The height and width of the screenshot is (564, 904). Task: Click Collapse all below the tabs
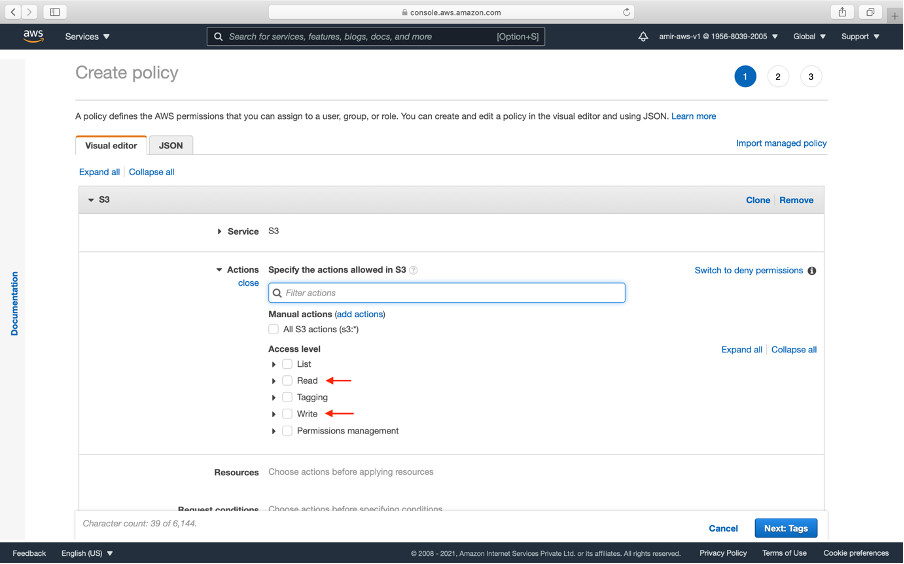coord(152,172)
